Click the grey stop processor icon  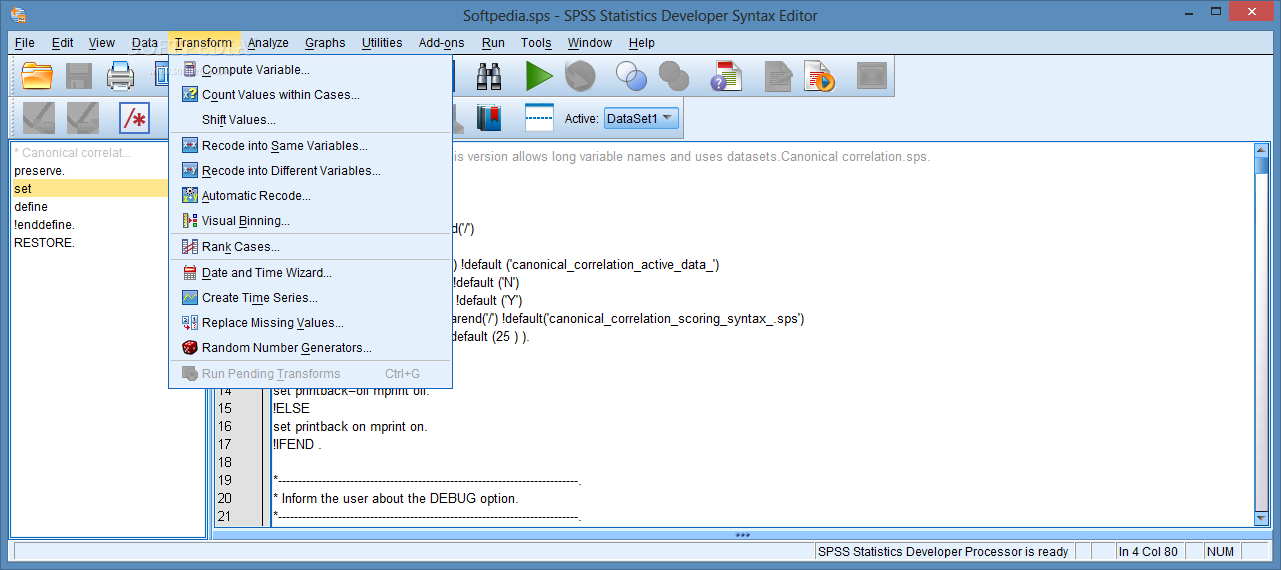tap(580, 76)
